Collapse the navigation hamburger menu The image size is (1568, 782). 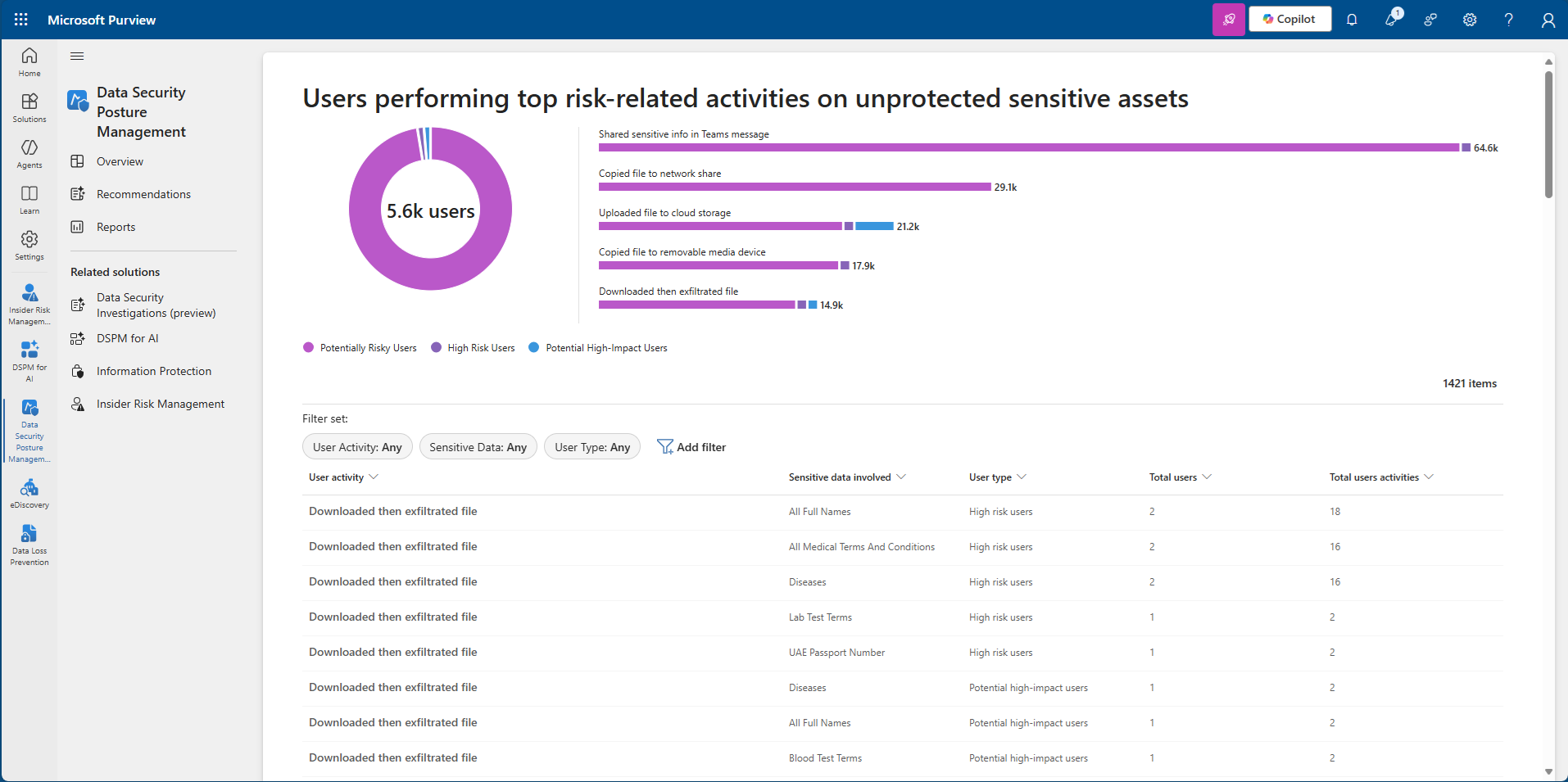pyautogui.click(x=77, y=56)
